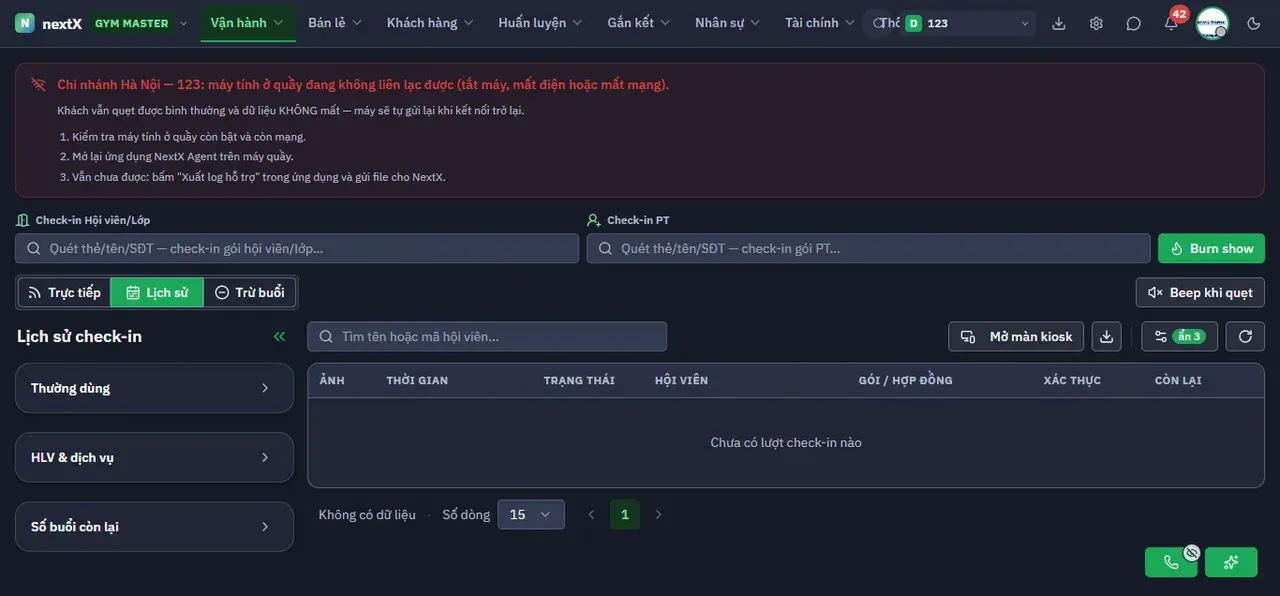Open the Nhân sự menu
This screenshot has width=1280, height=596.
728,23
